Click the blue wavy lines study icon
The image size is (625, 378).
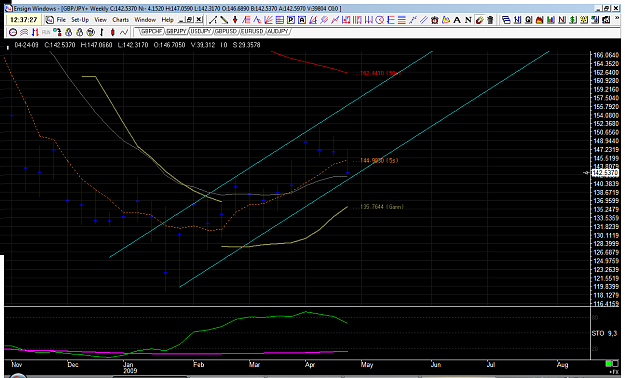pyautogui.click(x=24, y=32)
